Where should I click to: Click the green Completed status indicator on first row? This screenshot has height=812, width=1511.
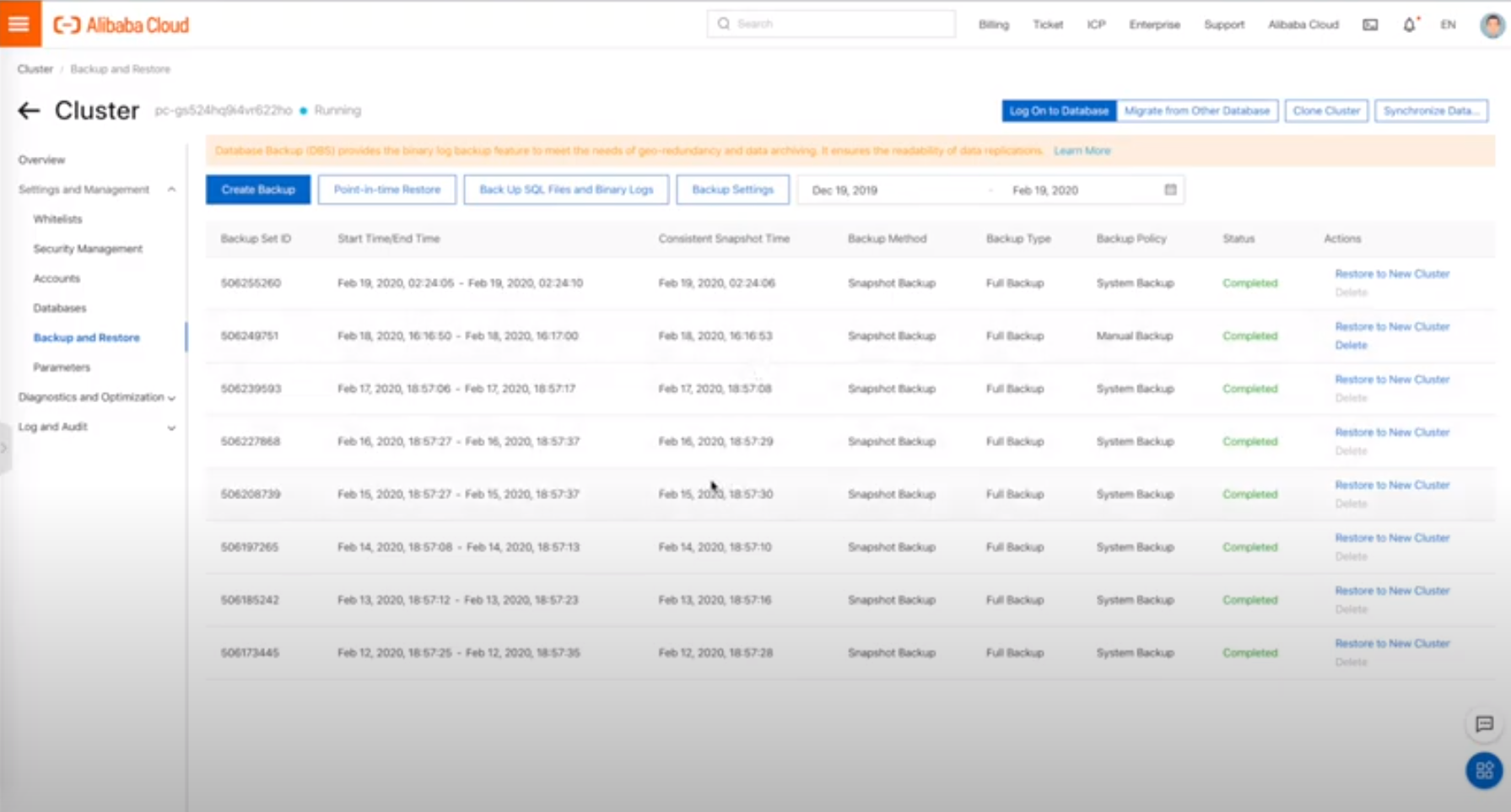[1249, 283]
